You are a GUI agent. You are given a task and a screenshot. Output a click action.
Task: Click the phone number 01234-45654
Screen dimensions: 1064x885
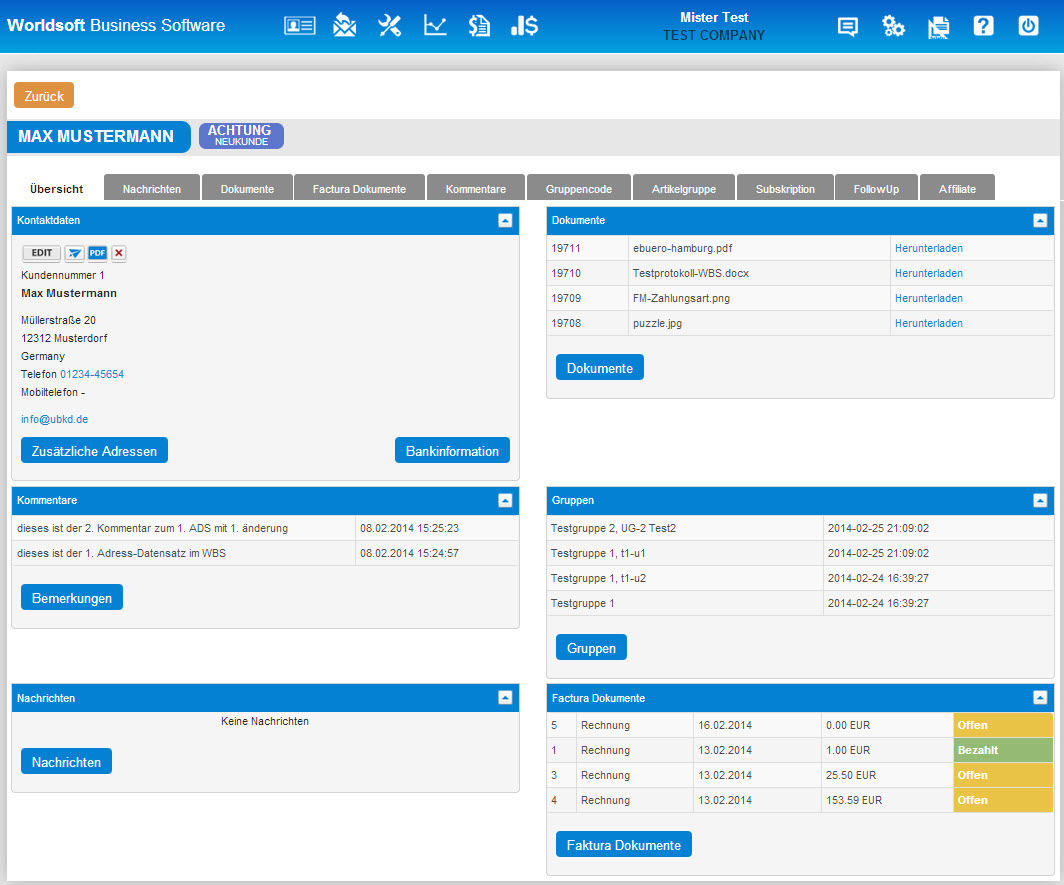[92, 375]
